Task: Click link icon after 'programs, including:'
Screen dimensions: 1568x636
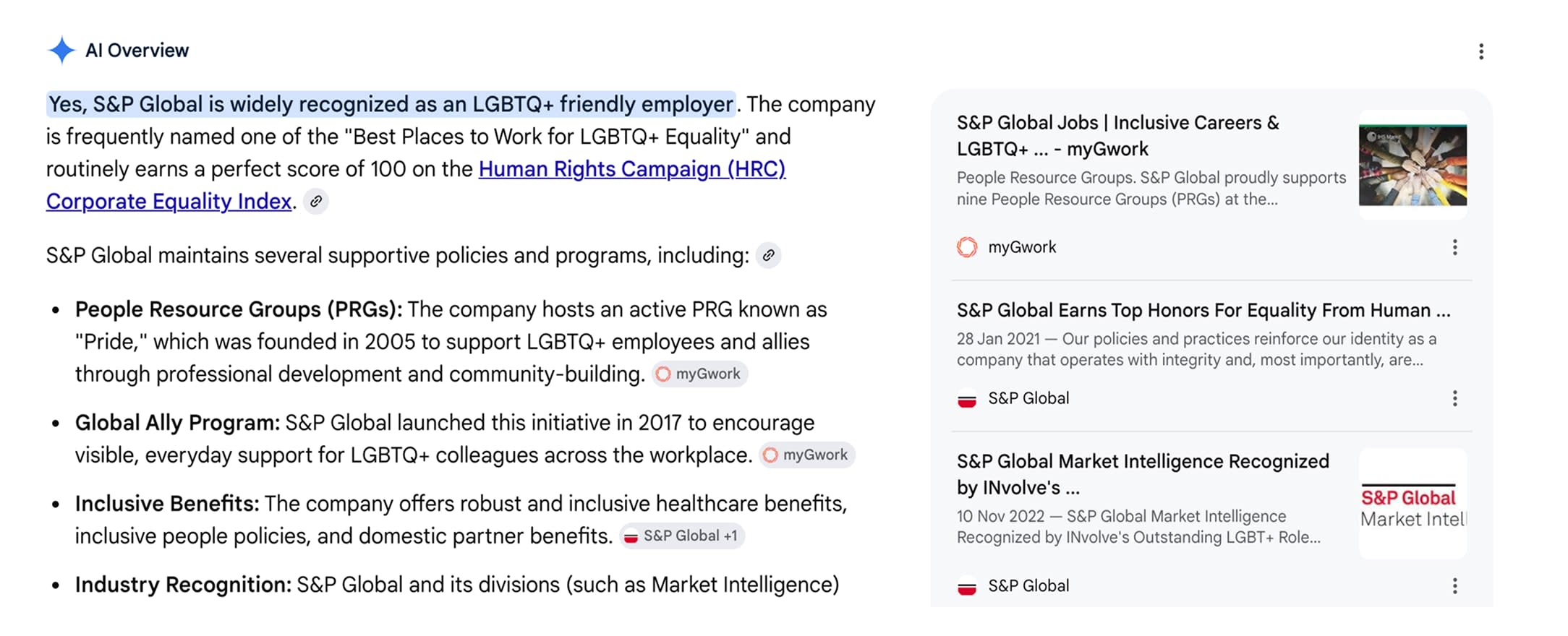Action: pos(768,255)
